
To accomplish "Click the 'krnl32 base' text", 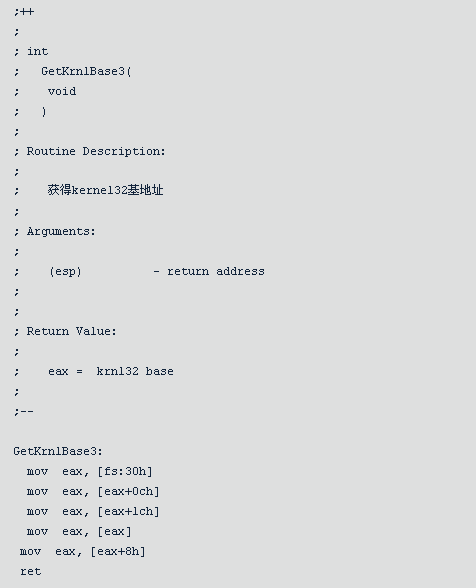I will (135, 371).
